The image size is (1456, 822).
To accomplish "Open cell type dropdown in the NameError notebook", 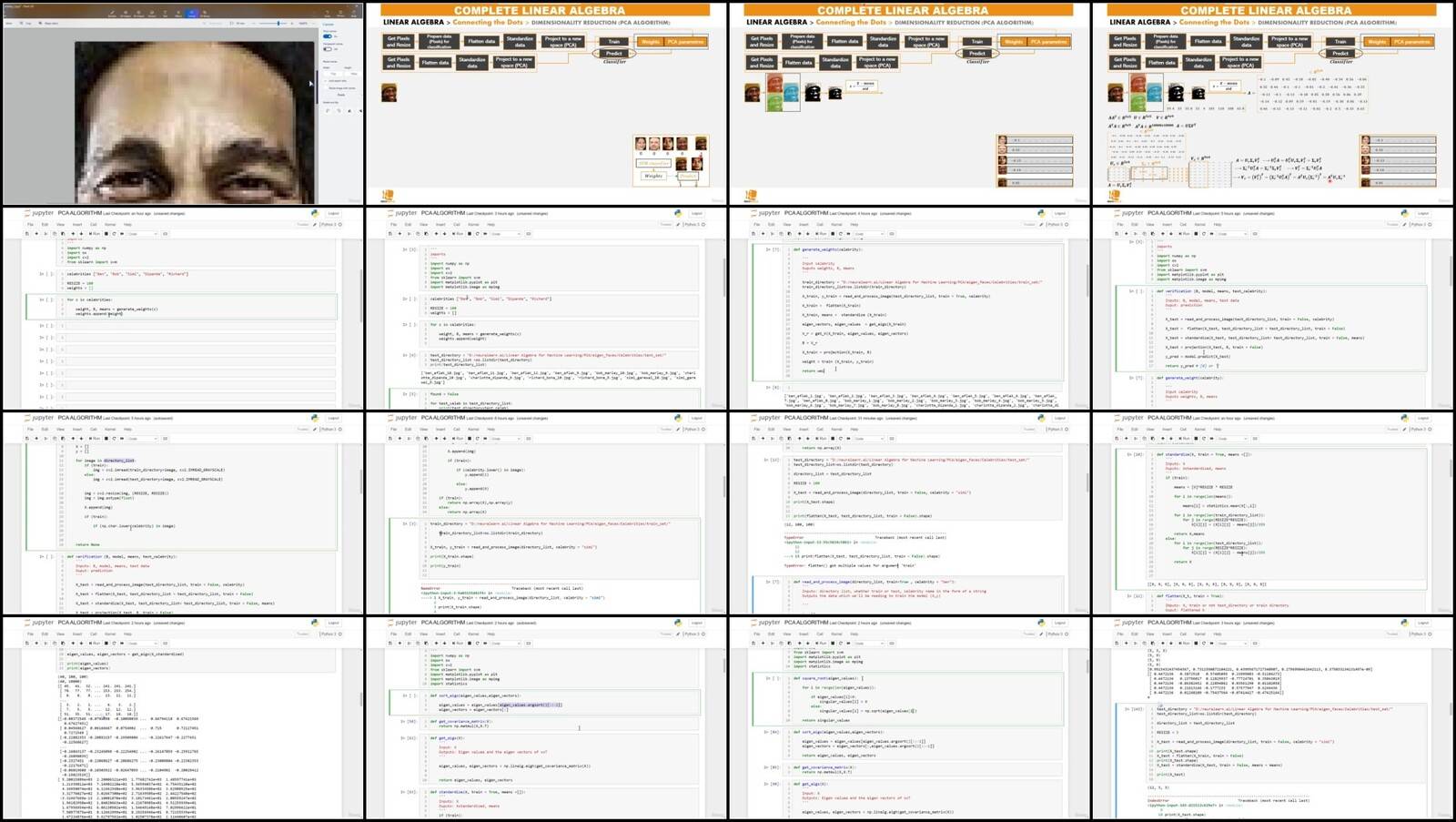I will pyautogui.click(x=506, y=439).
